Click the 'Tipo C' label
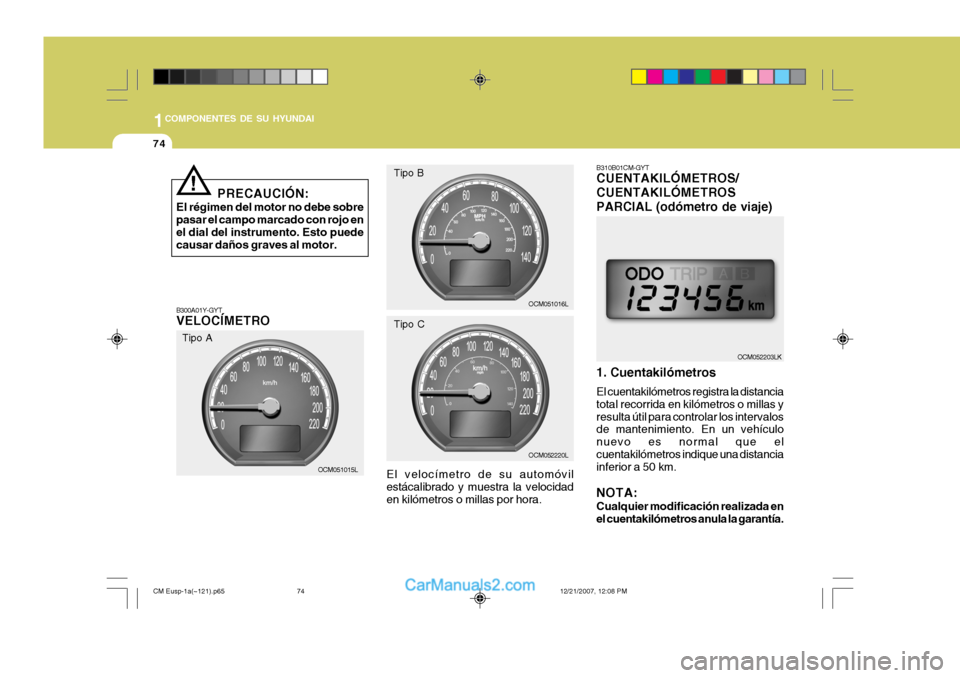Viewport: 960px width, 678px height. click(409, 325)
